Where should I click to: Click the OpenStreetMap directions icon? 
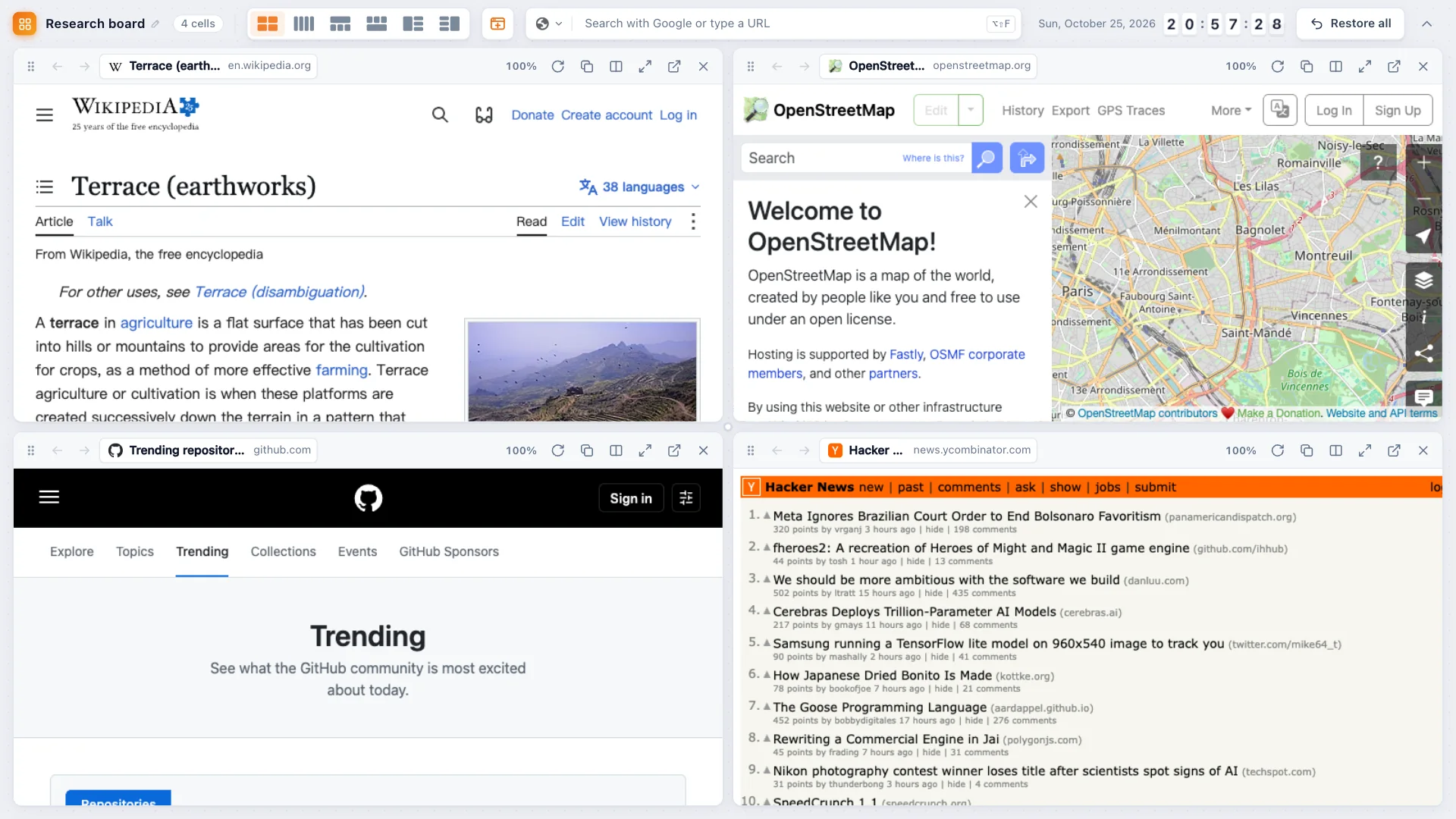tap(1027, 158)
